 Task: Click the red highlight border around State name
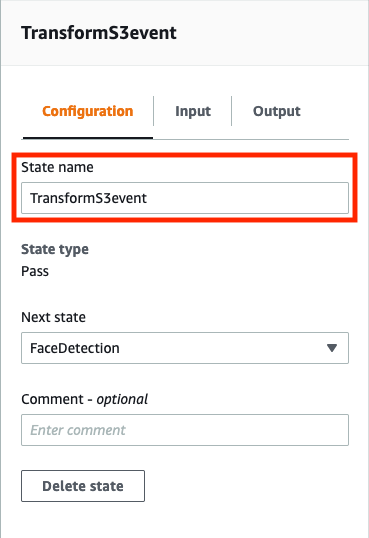(185, 155)
